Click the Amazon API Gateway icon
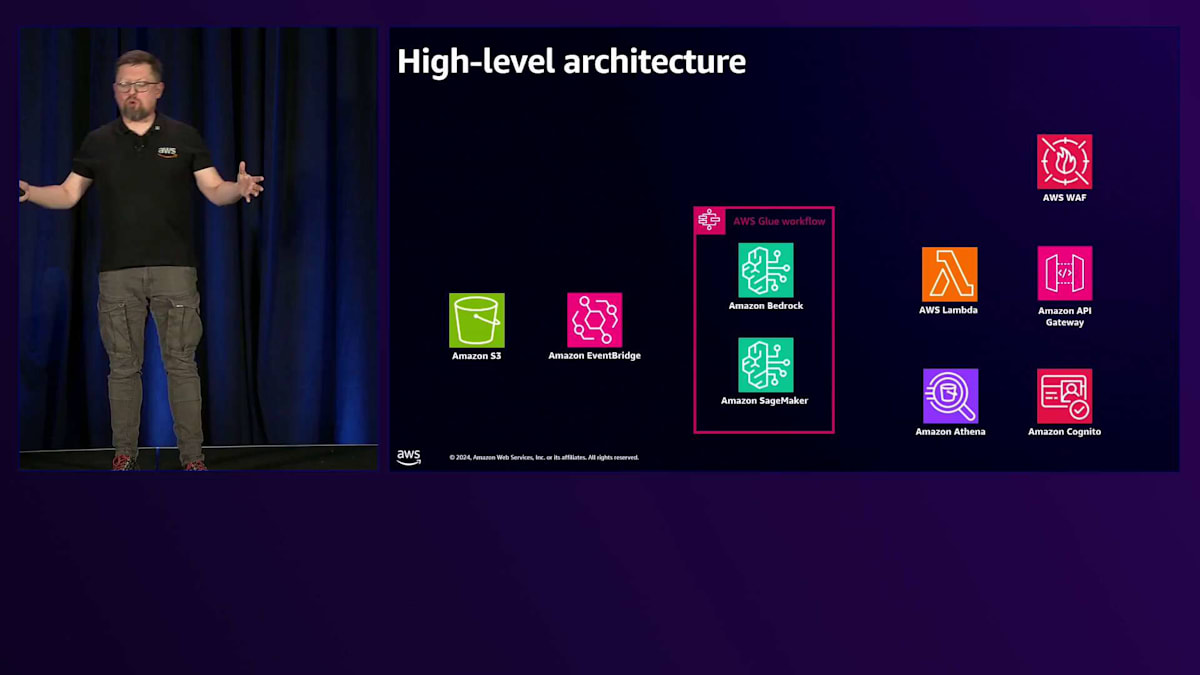 [1064, 273]
